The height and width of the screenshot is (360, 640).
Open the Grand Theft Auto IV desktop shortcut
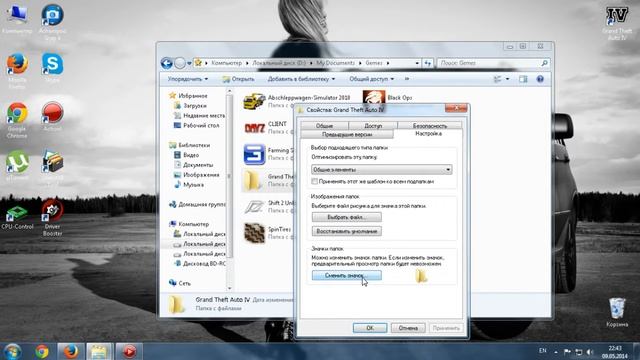(x=617, y=23)
